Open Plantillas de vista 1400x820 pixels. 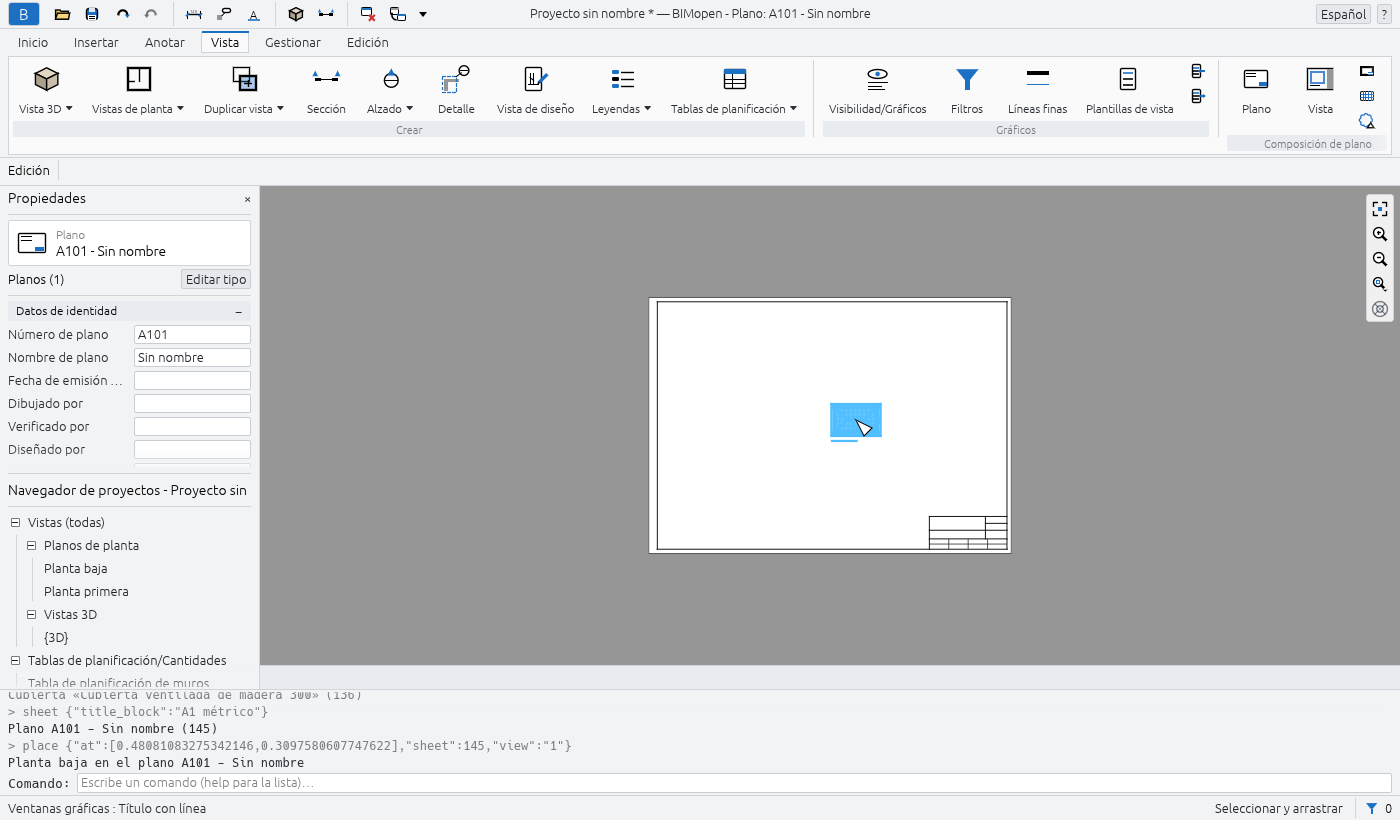(1129, 91)
